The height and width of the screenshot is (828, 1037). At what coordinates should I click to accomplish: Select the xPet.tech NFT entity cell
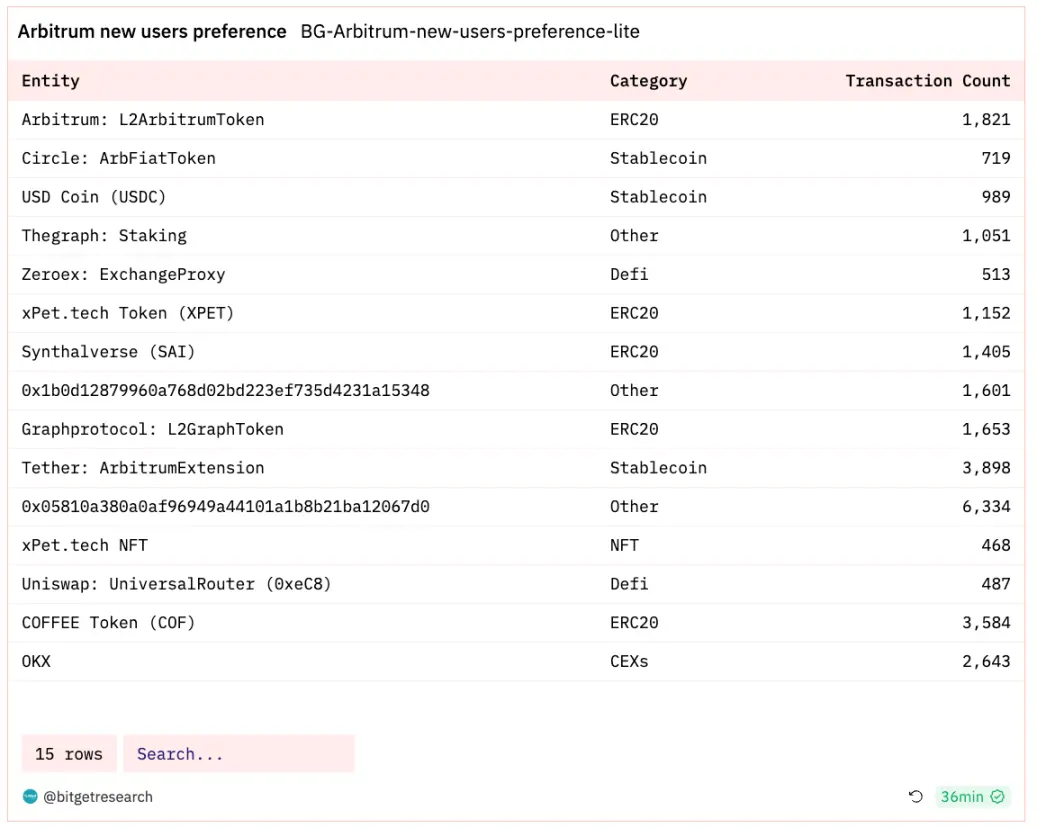[x=84, y=545]
